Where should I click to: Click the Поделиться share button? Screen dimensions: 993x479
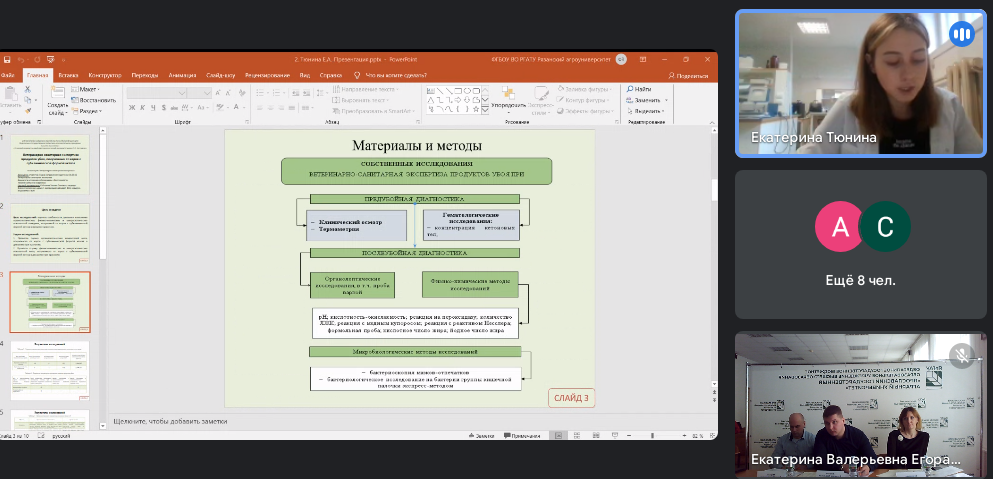688,75
